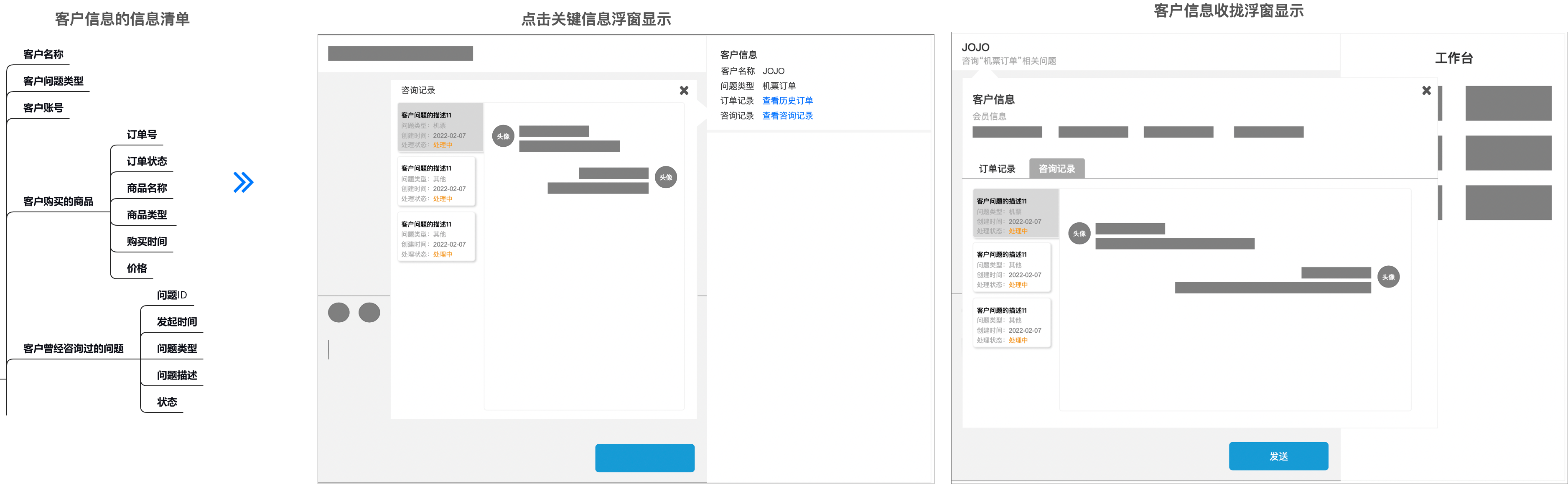Switch to the 订单记录 tab

[x=997, y=168]
